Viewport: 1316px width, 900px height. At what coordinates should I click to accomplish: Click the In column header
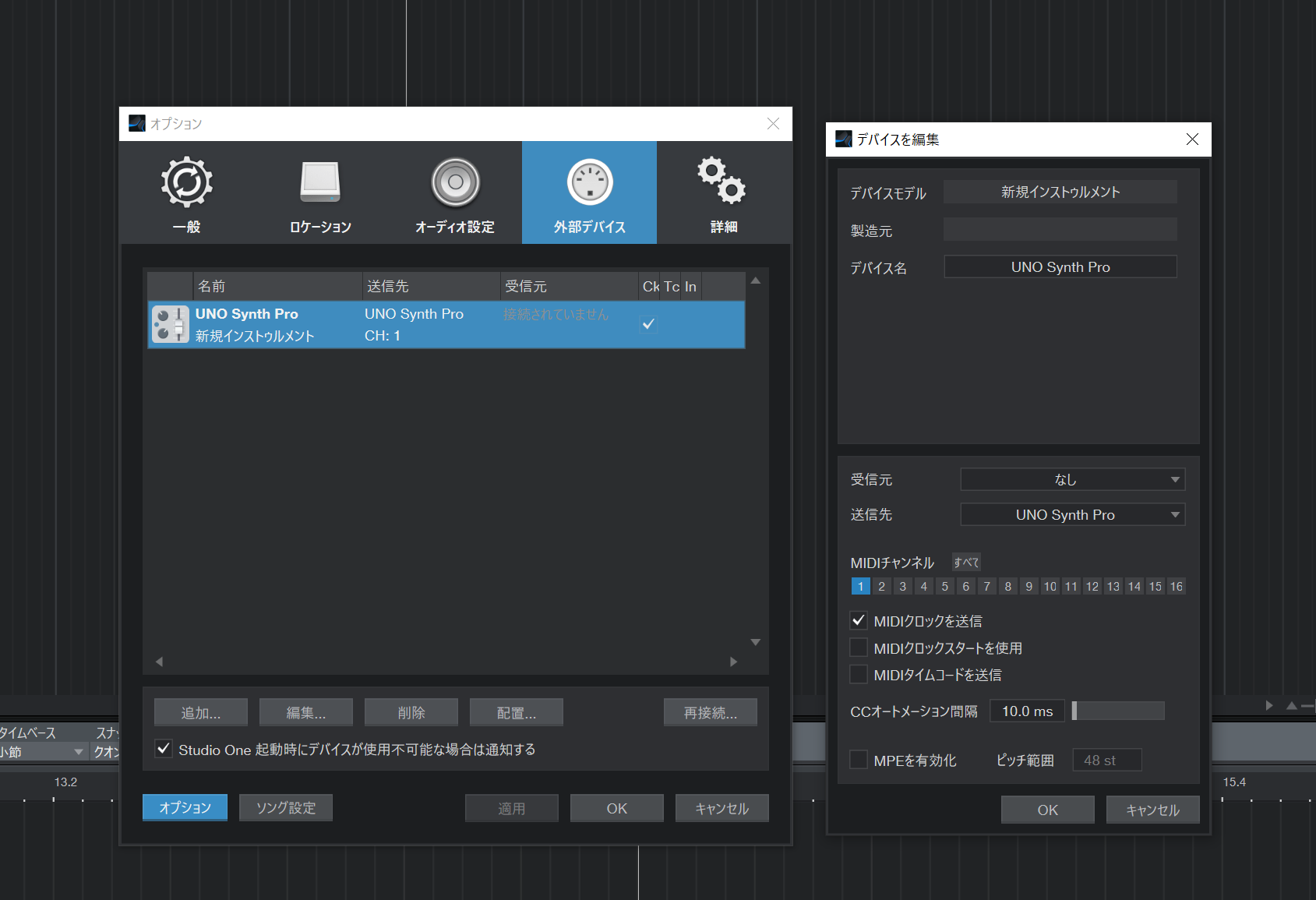pos(691,286)
